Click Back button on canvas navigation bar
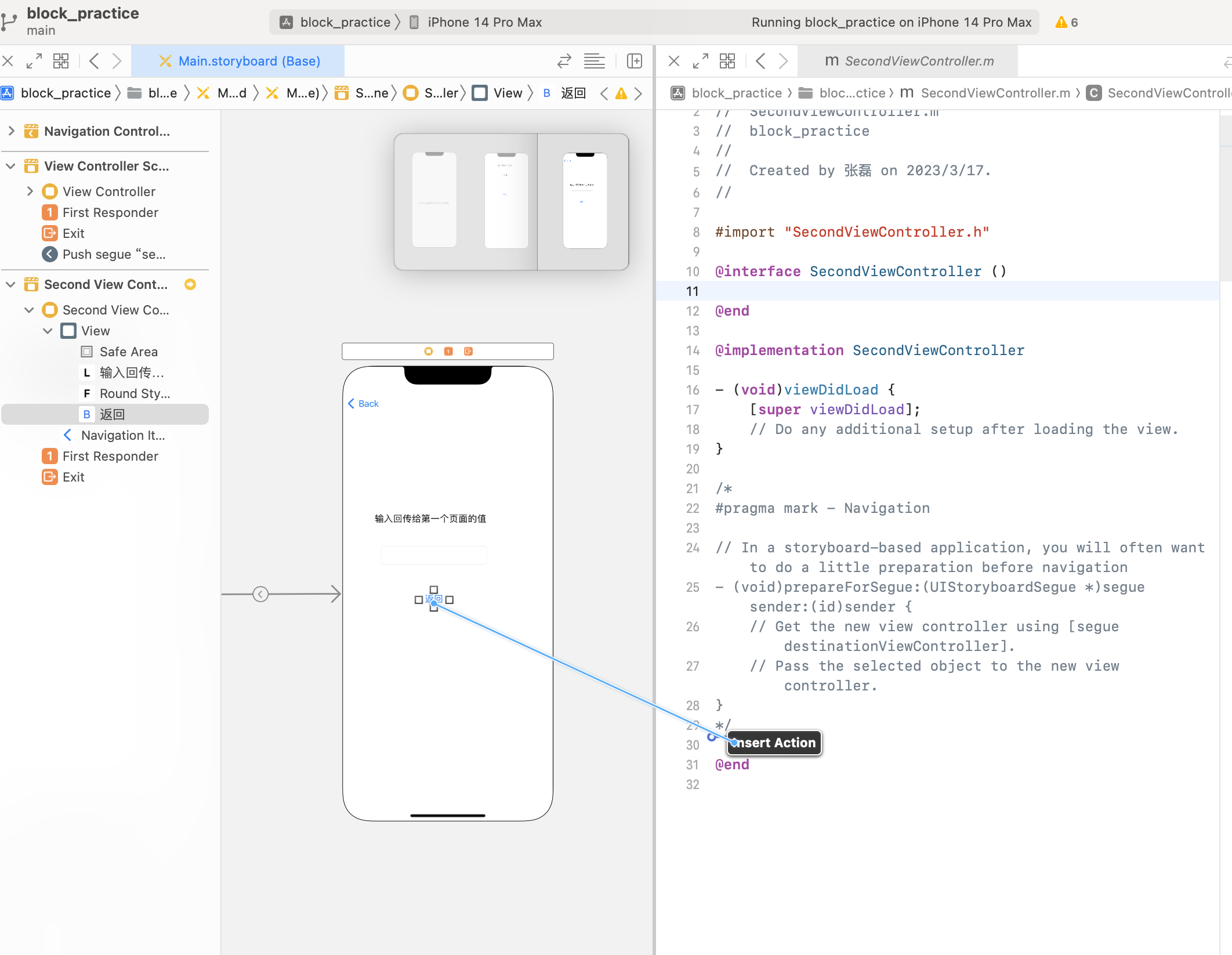 click(x=363, y=403)
